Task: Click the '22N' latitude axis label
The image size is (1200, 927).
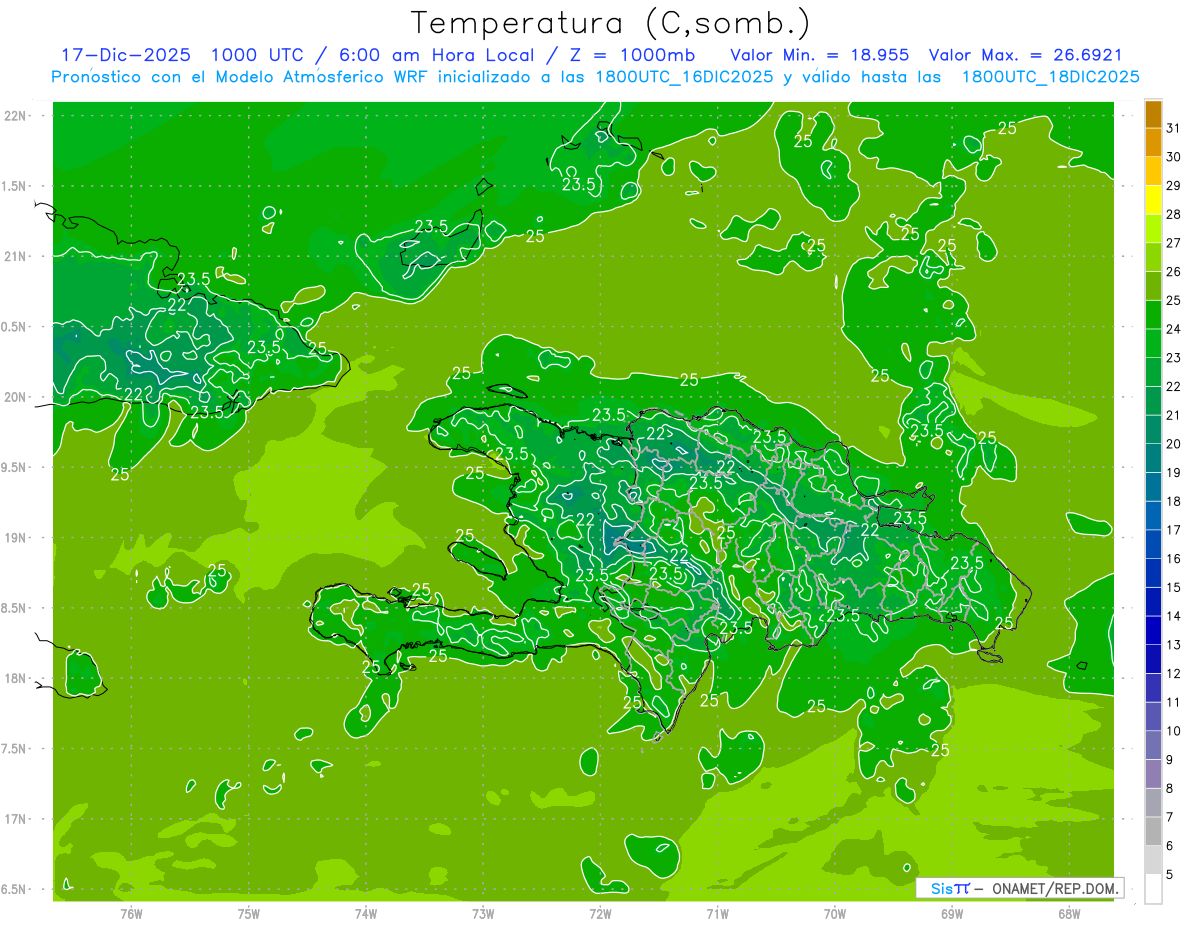Action: pos(15,116)
